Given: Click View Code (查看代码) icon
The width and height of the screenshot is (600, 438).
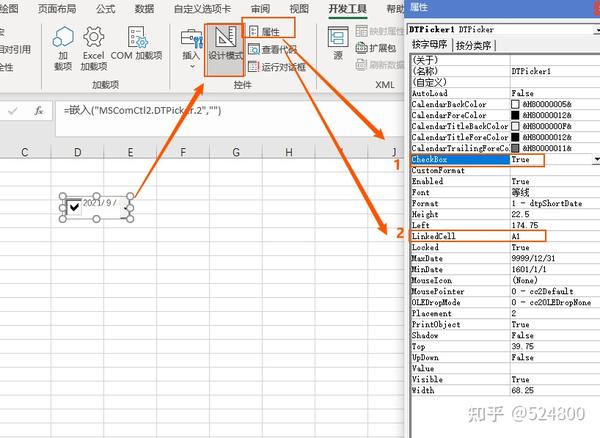Looking at the screenshot, I should 254,49.
